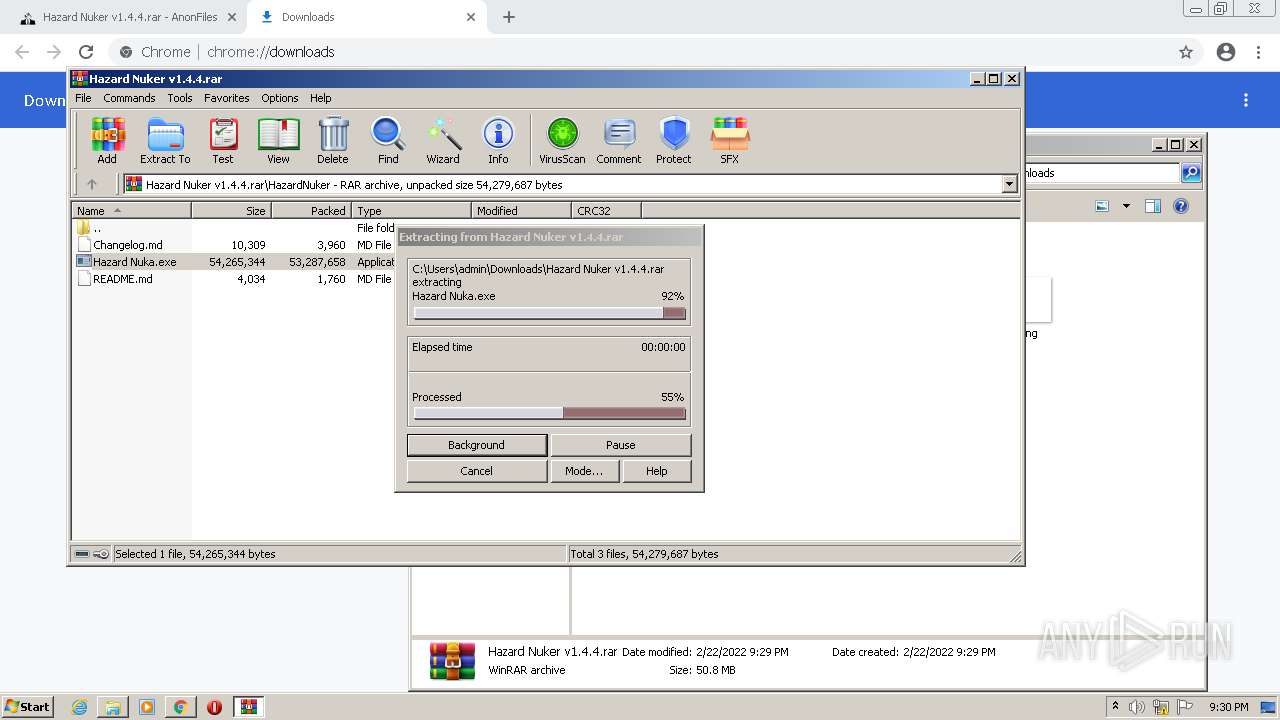Click the volume speaker tray icon

[x=1137, y=707]
